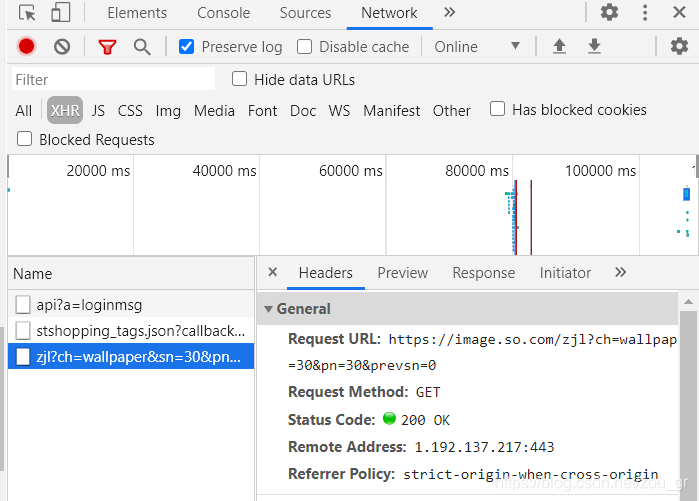Close the request details pane

273,272
